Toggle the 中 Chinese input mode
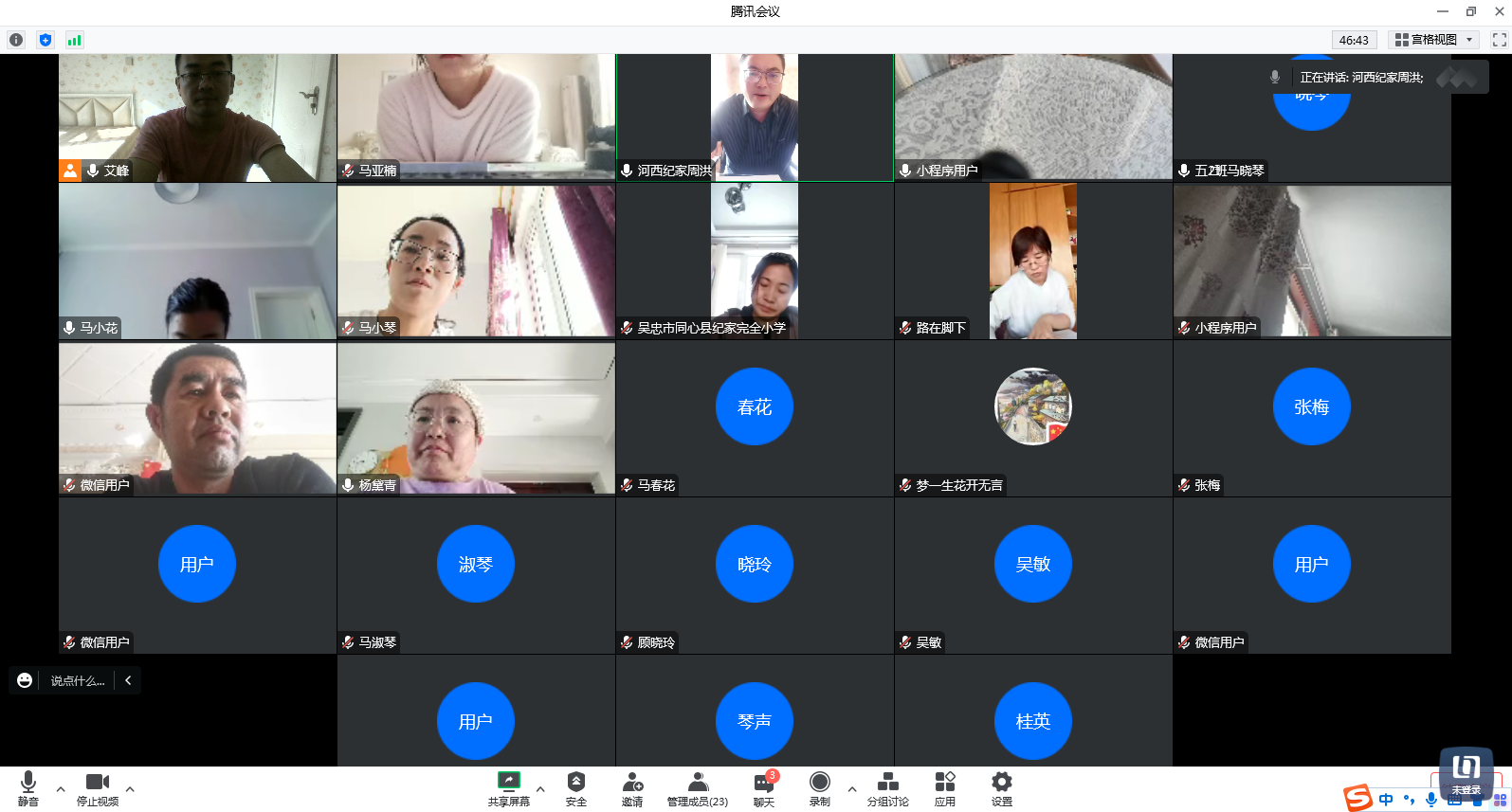The image size is (1512, 812). (1386, 800)
